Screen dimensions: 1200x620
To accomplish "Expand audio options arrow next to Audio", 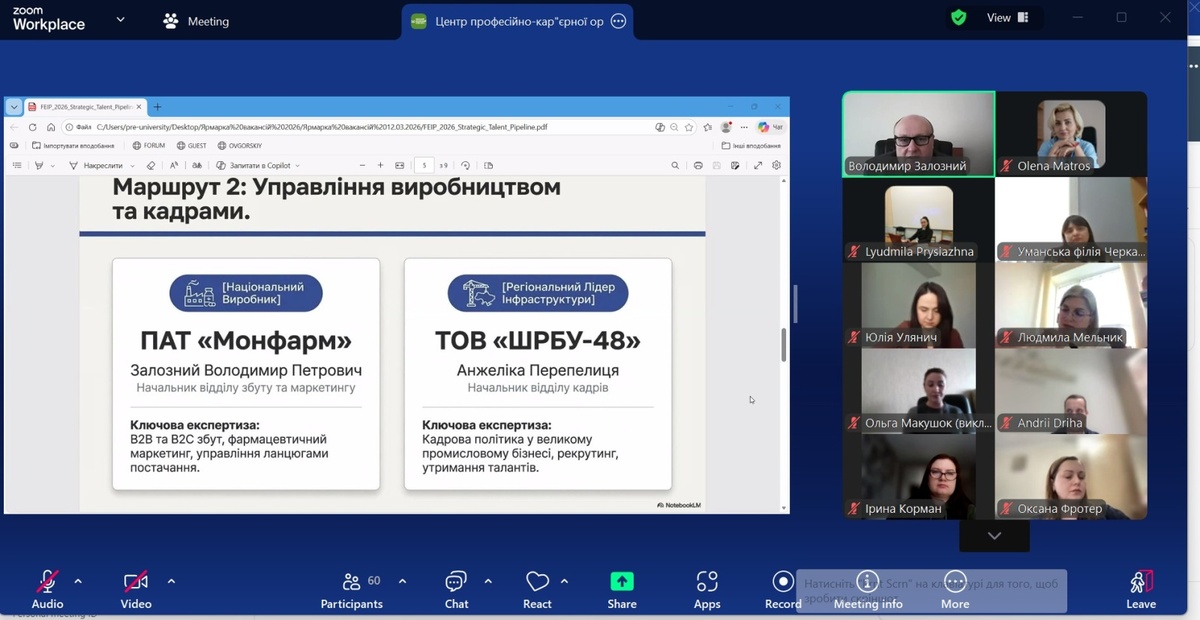I will (78, 581).
